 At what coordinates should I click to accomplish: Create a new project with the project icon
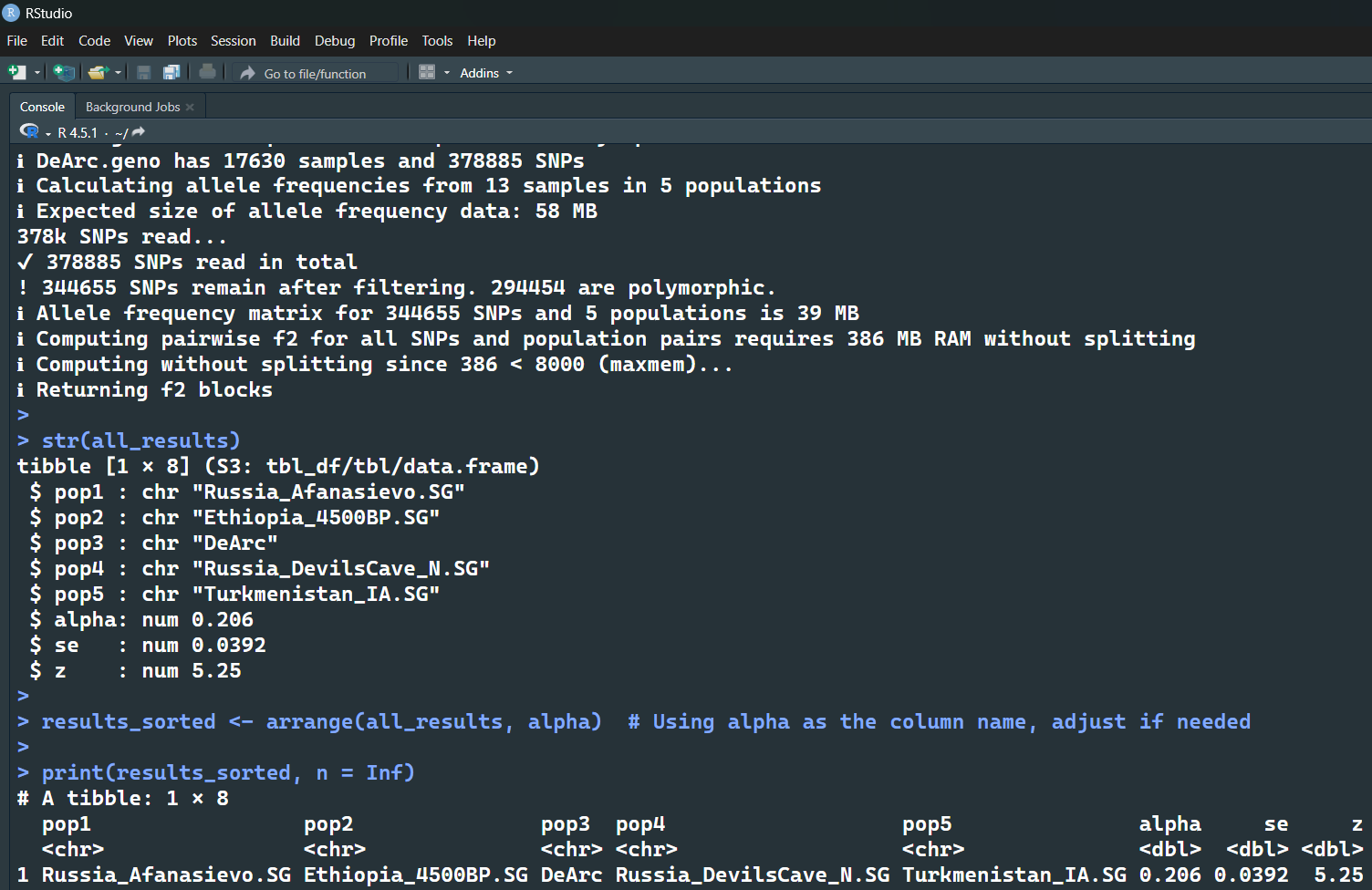tap(64, 72)
